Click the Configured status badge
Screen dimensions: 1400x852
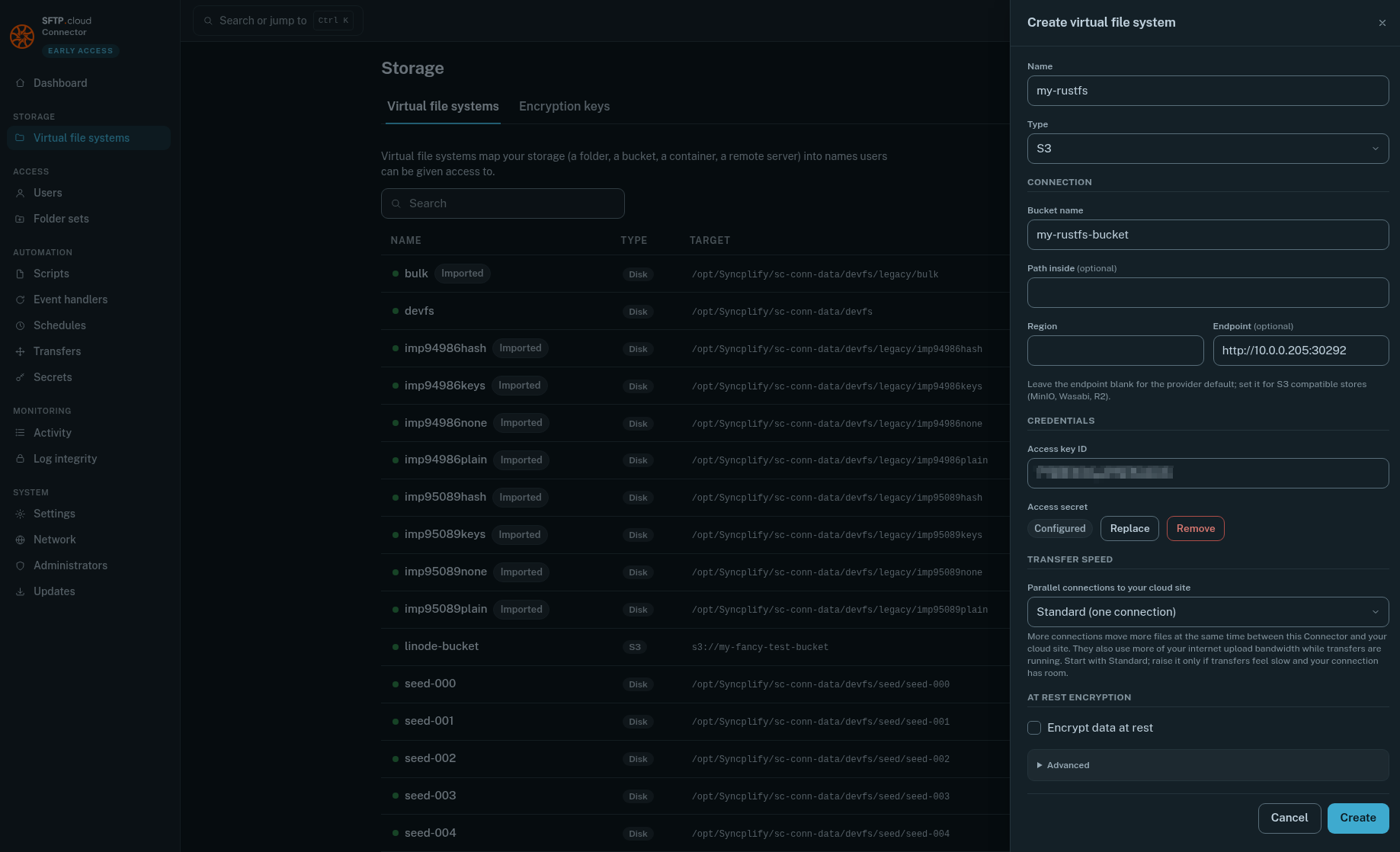click(1059, 529)
